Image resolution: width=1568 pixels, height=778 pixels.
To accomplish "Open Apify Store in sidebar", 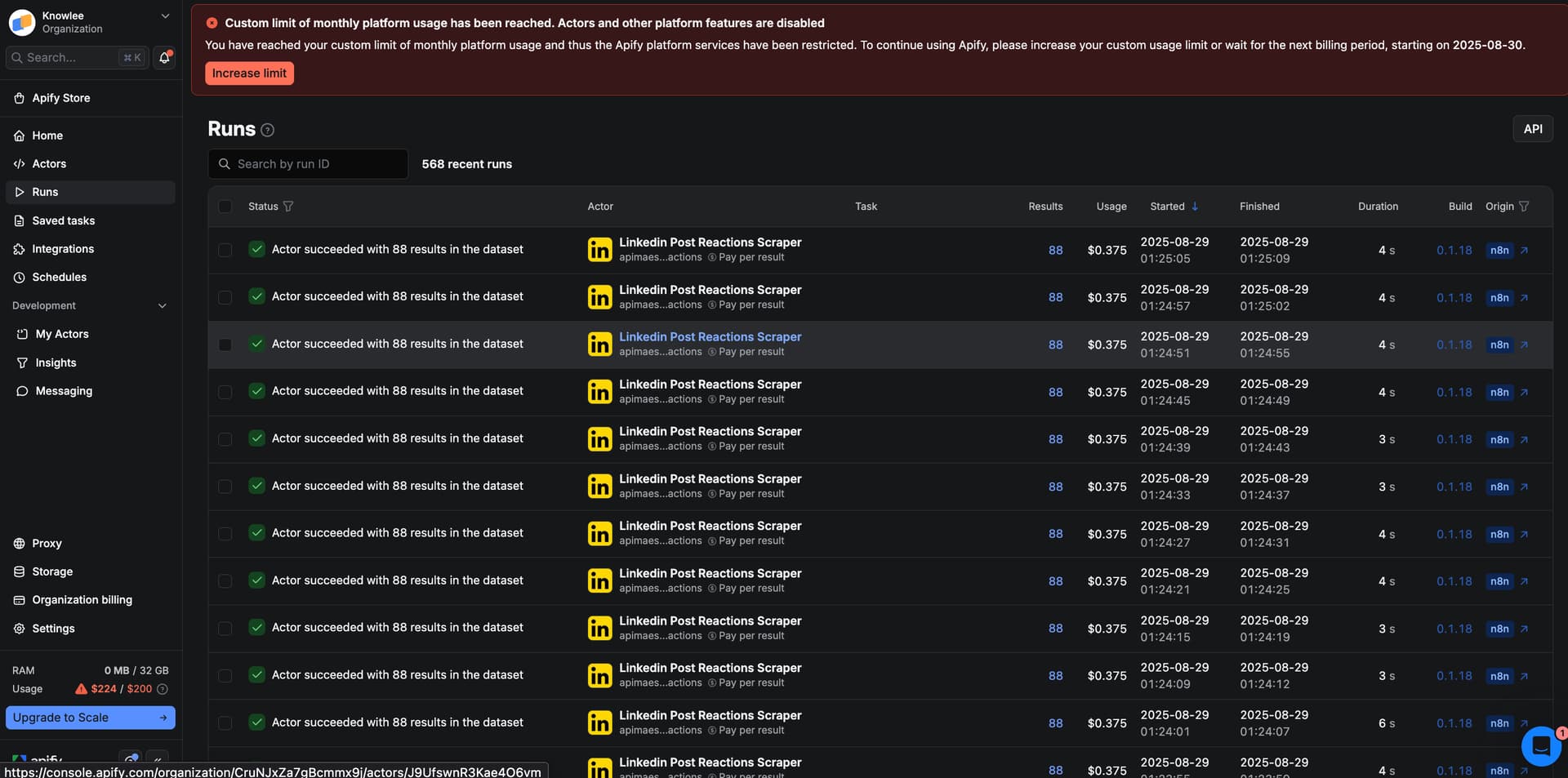I will click(91, 98).
